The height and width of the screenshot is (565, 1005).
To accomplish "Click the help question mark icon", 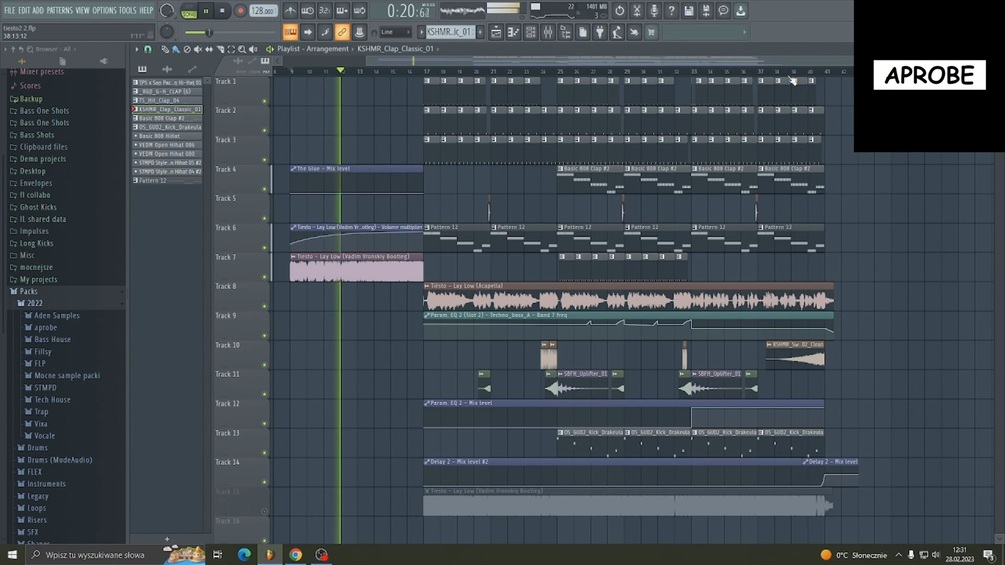I will point(671,11).
